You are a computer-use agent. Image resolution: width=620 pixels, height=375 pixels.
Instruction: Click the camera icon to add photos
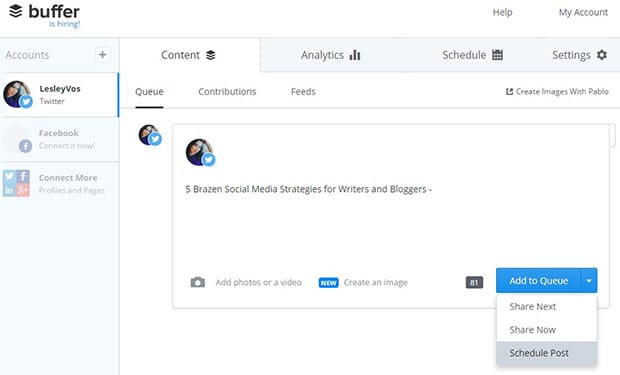coord(198,282)
